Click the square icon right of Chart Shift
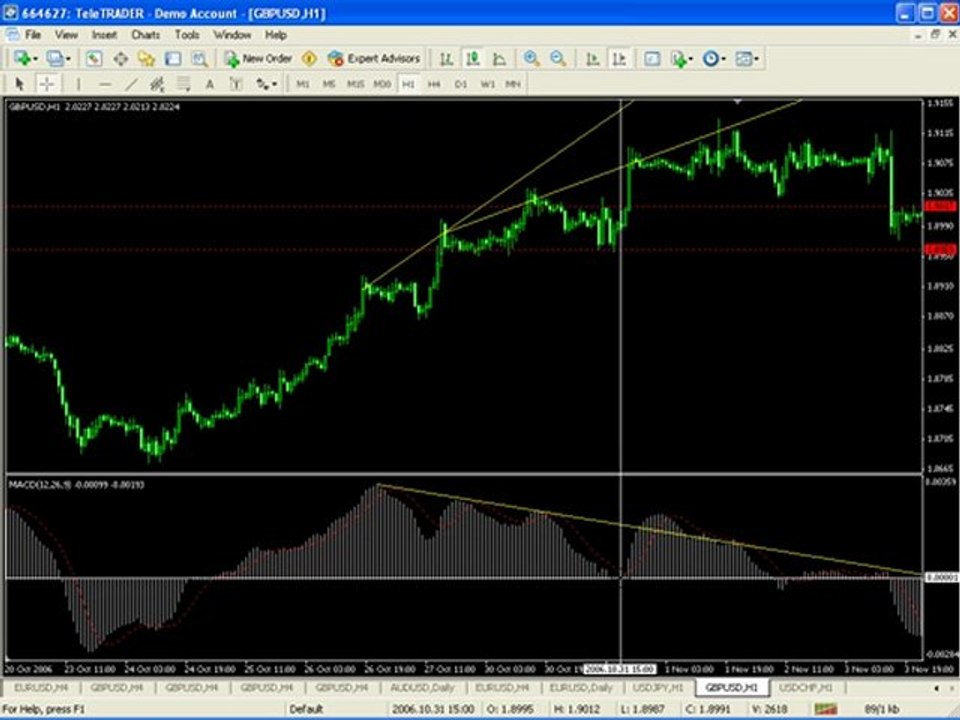 tap(652, 59)
